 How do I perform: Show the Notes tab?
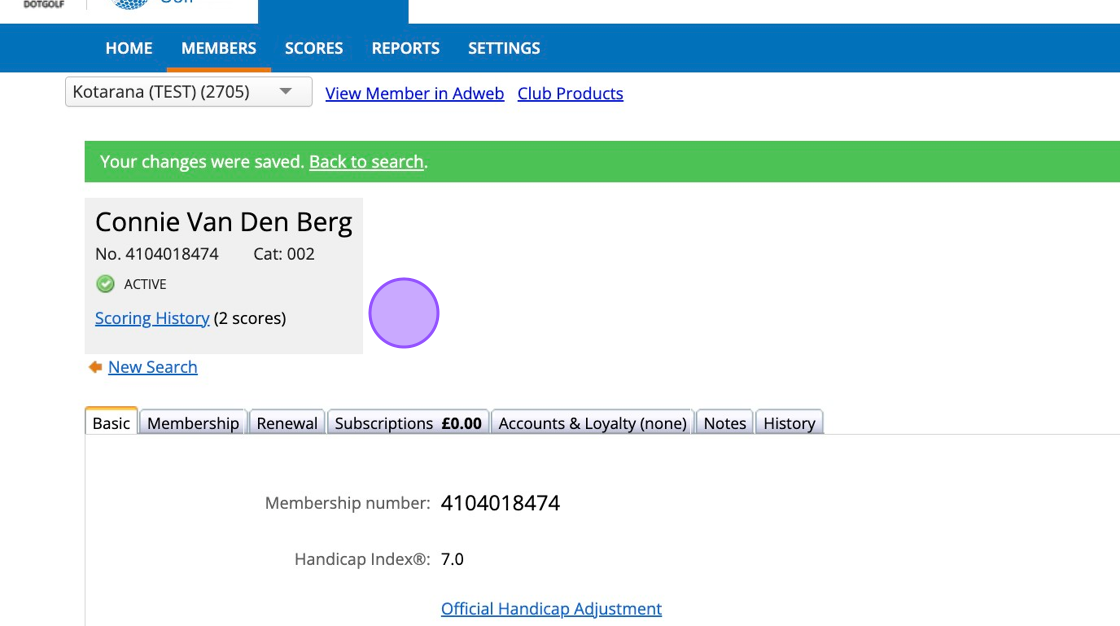[725, 423]
